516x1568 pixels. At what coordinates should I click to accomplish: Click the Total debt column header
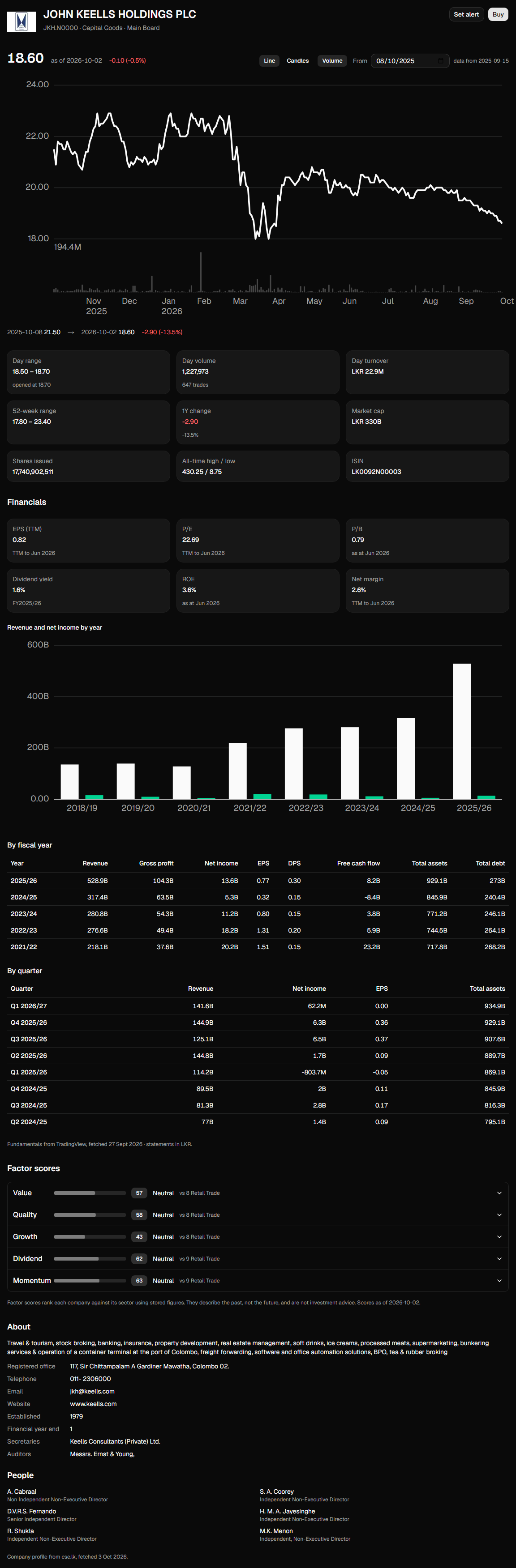click(x=490, y=863)
